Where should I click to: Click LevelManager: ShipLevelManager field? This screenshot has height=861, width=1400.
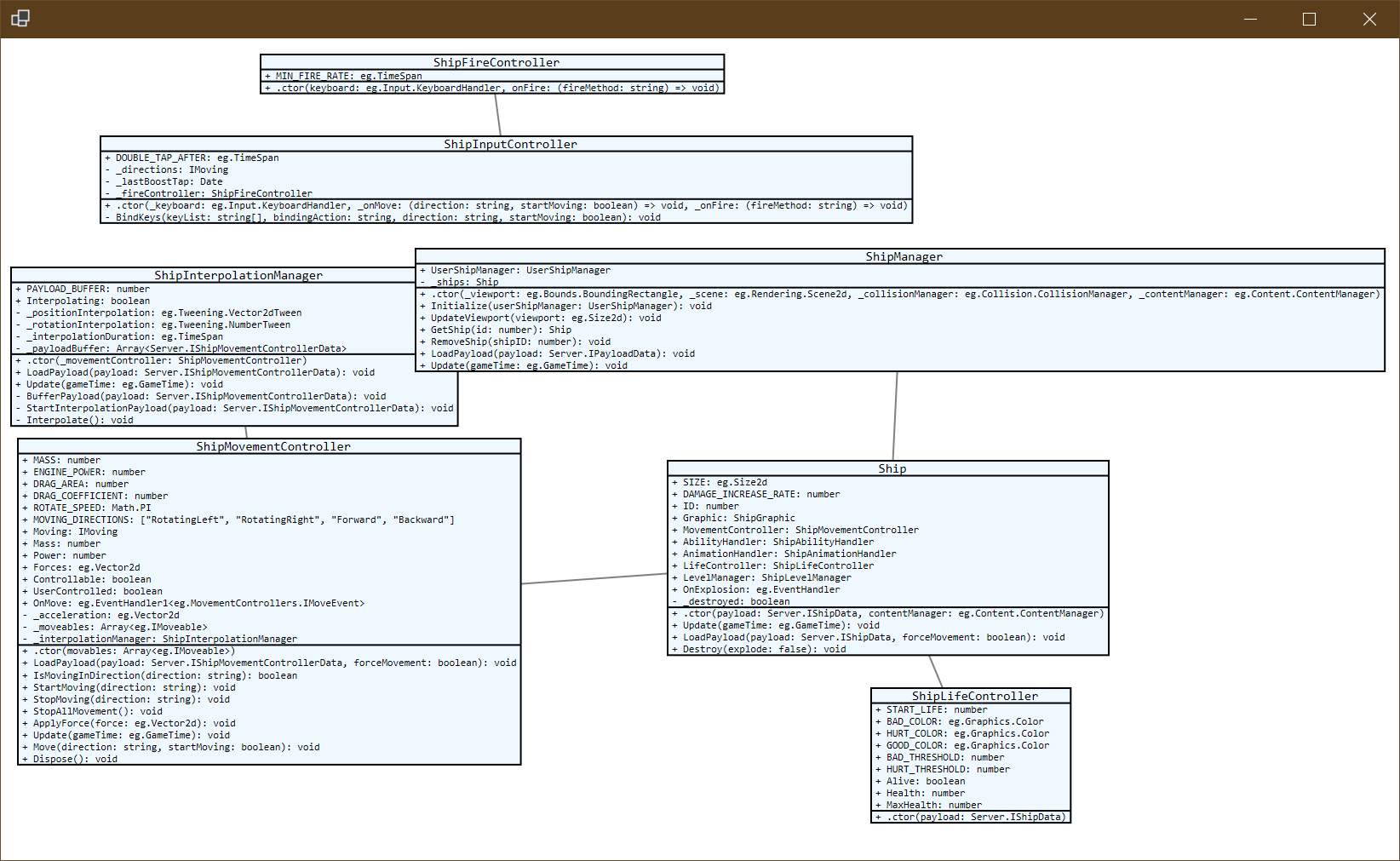tap(761, 577)
